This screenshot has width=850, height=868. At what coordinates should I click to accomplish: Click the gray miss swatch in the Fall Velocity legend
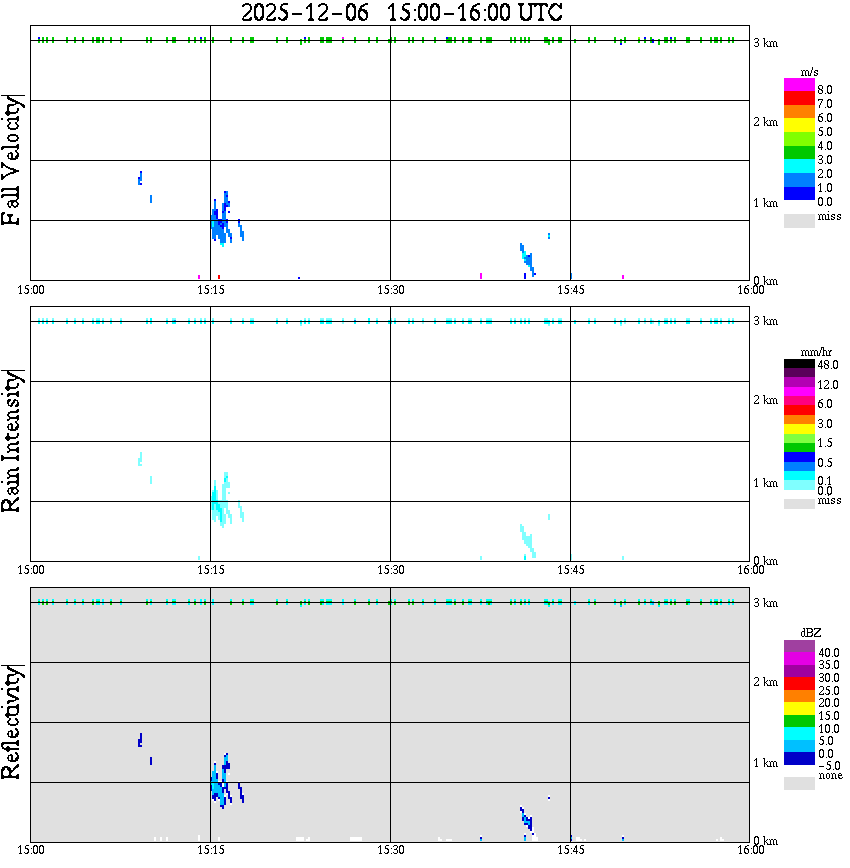click(x=799, y=220)
